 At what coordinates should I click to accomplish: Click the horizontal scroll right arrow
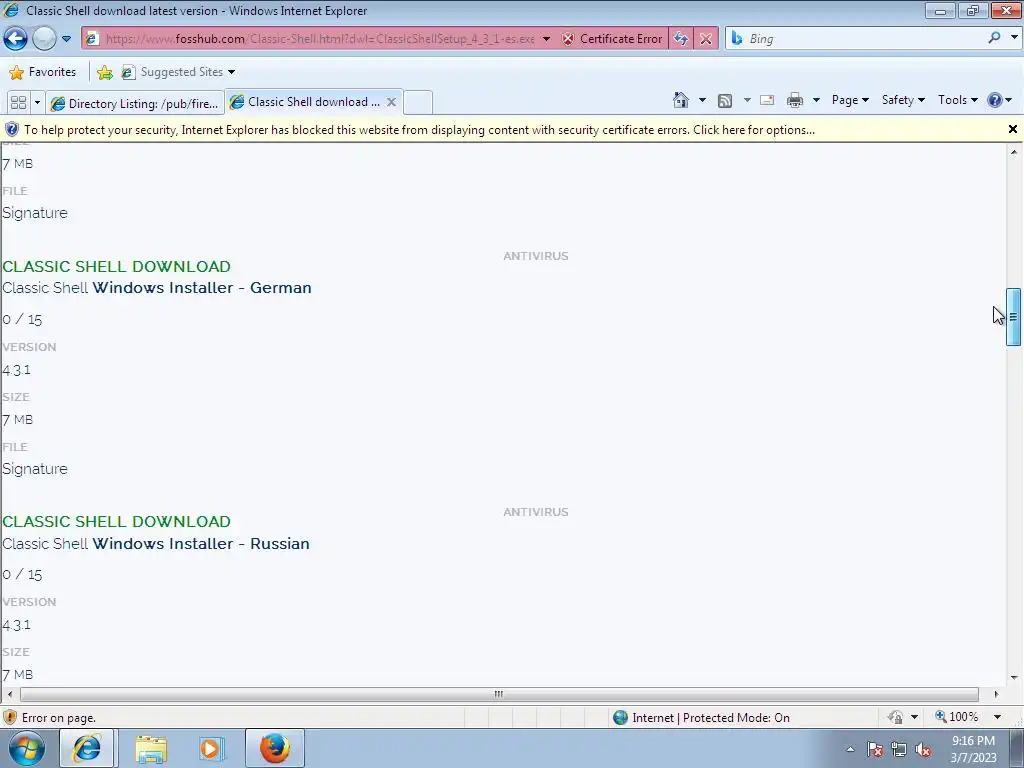997,694
